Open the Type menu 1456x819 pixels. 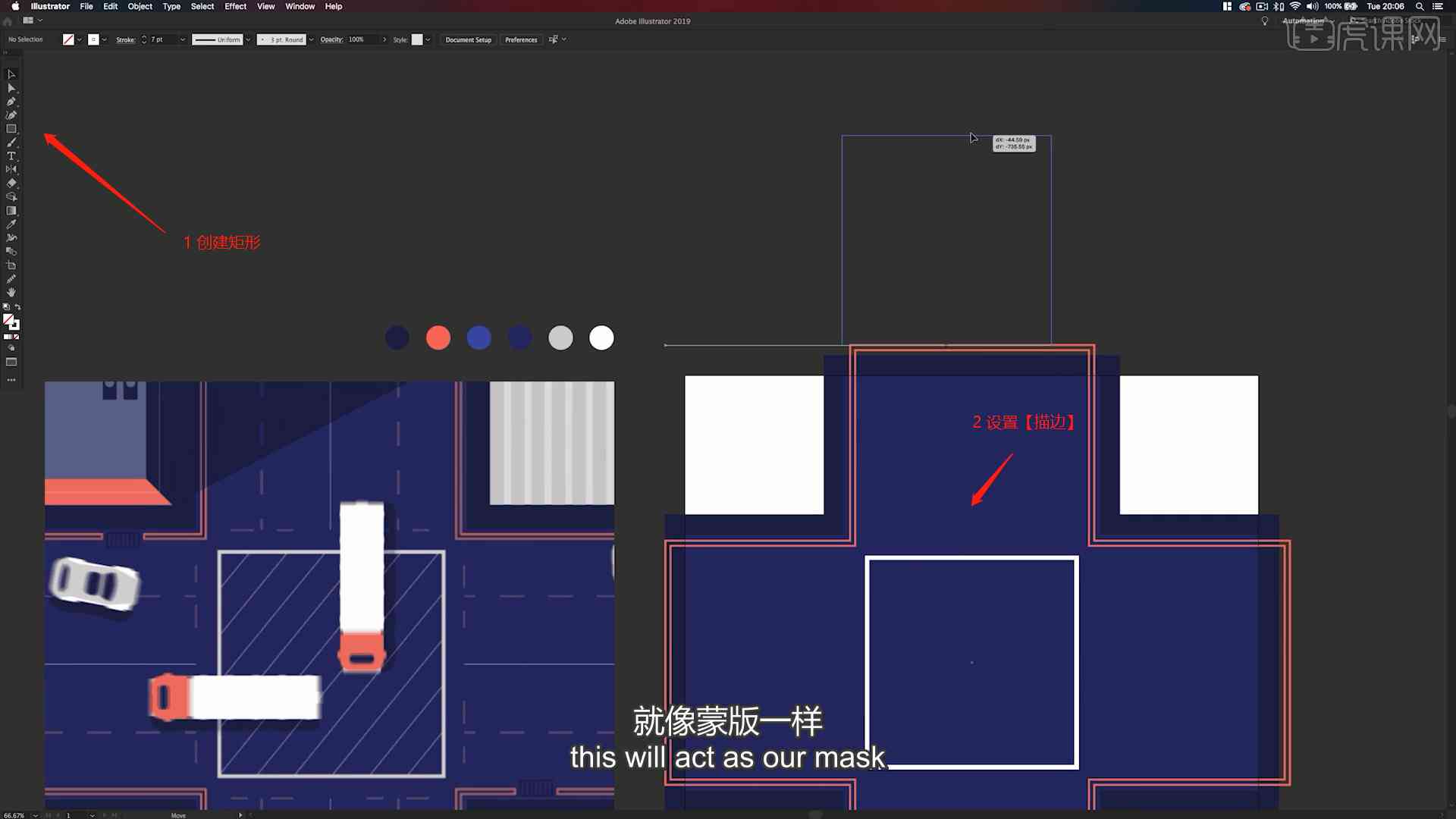[x=171, y=6]
